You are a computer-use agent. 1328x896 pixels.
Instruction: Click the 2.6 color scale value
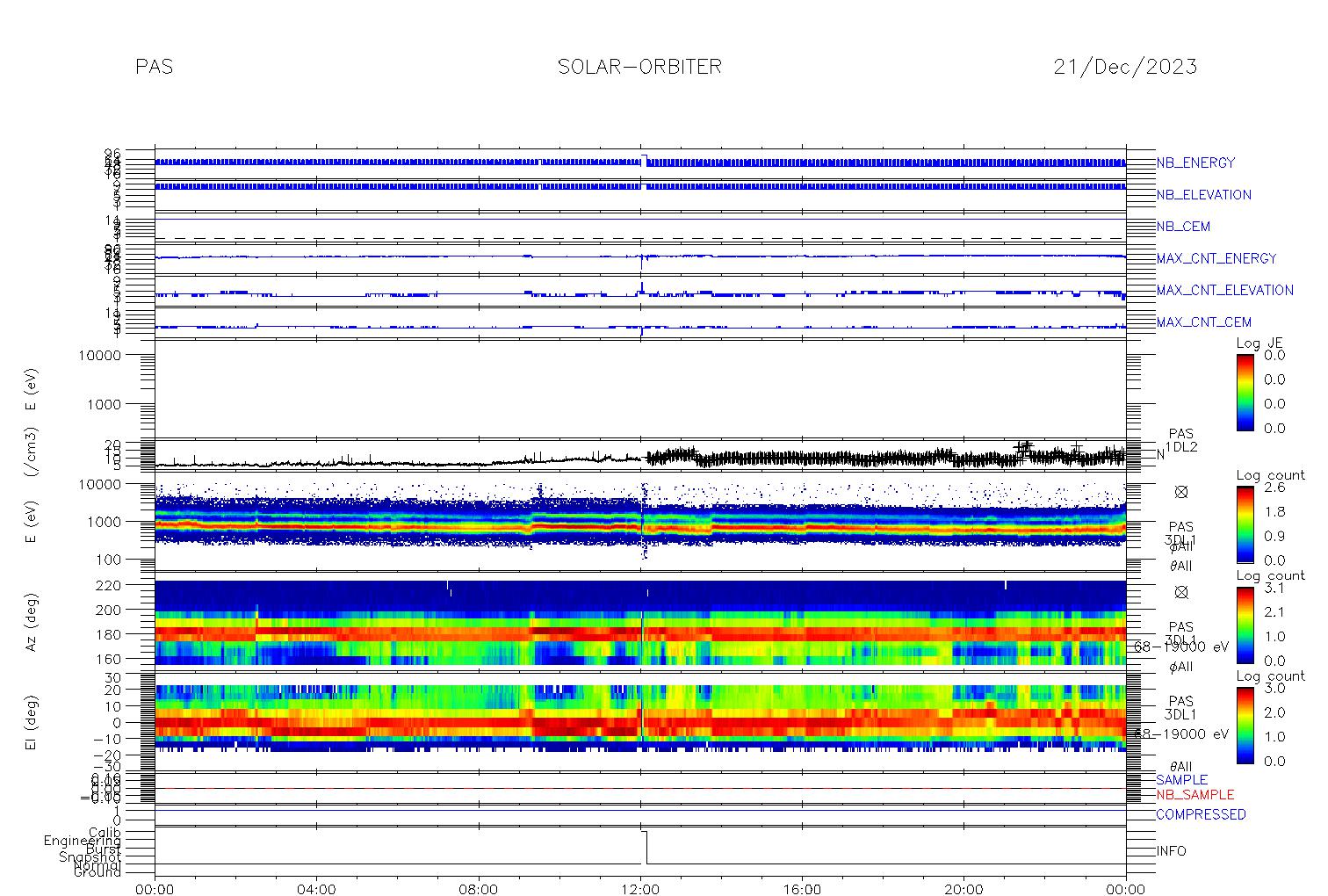[1274, 487]
